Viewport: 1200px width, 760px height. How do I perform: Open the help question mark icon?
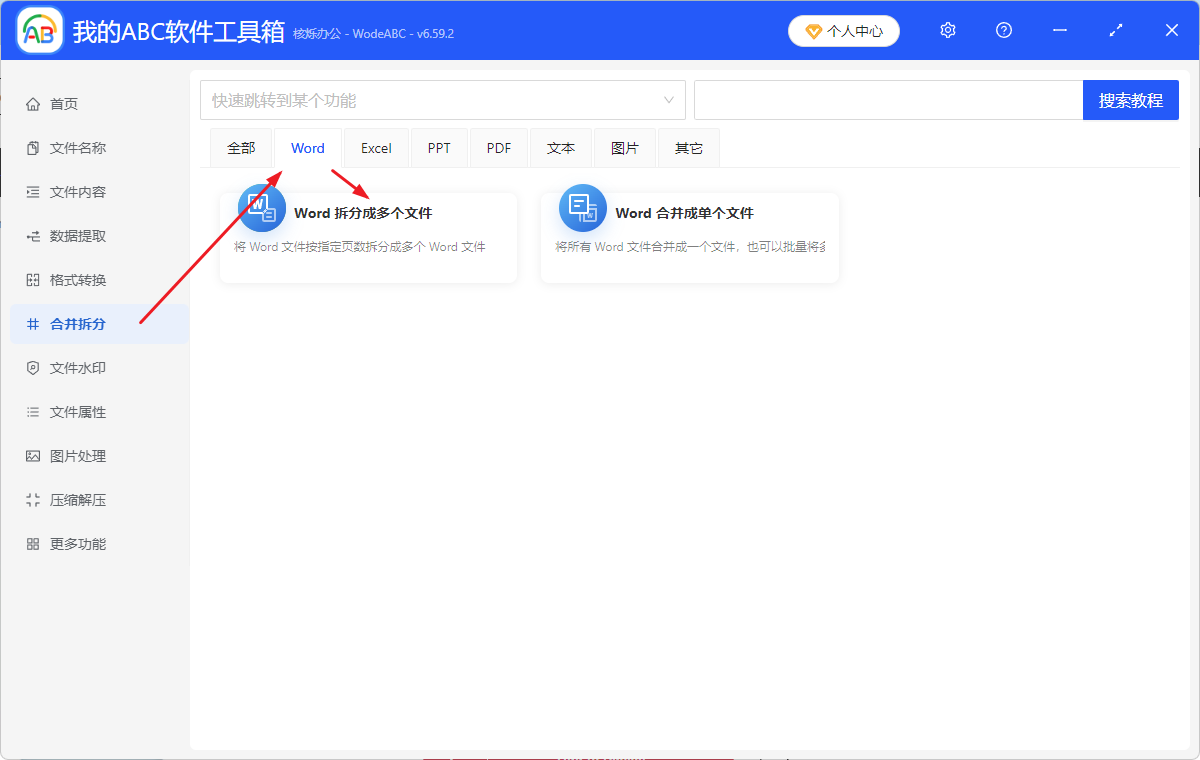1003,30
